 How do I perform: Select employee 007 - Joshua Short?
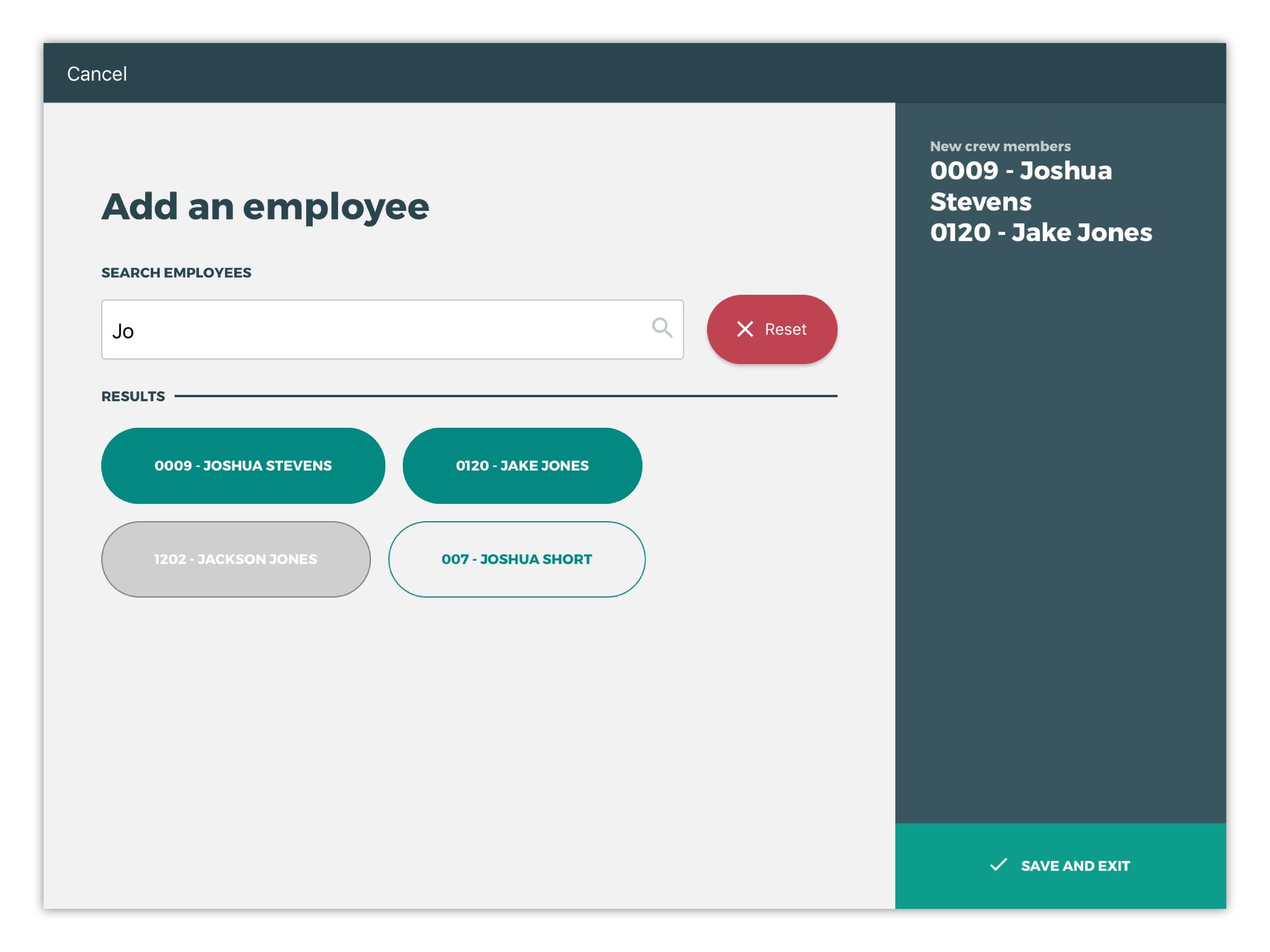tap(516, 559)
